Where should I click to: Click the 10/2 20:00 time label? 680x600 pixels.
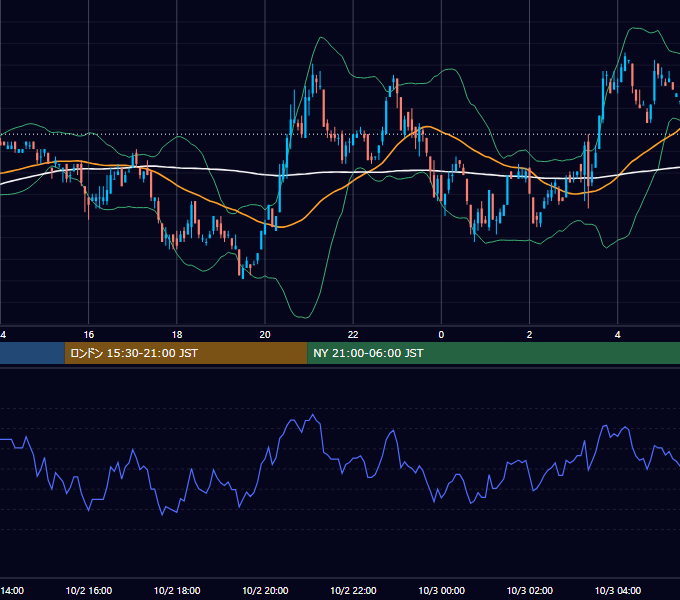pyautogui.click(x=265, y=590)
